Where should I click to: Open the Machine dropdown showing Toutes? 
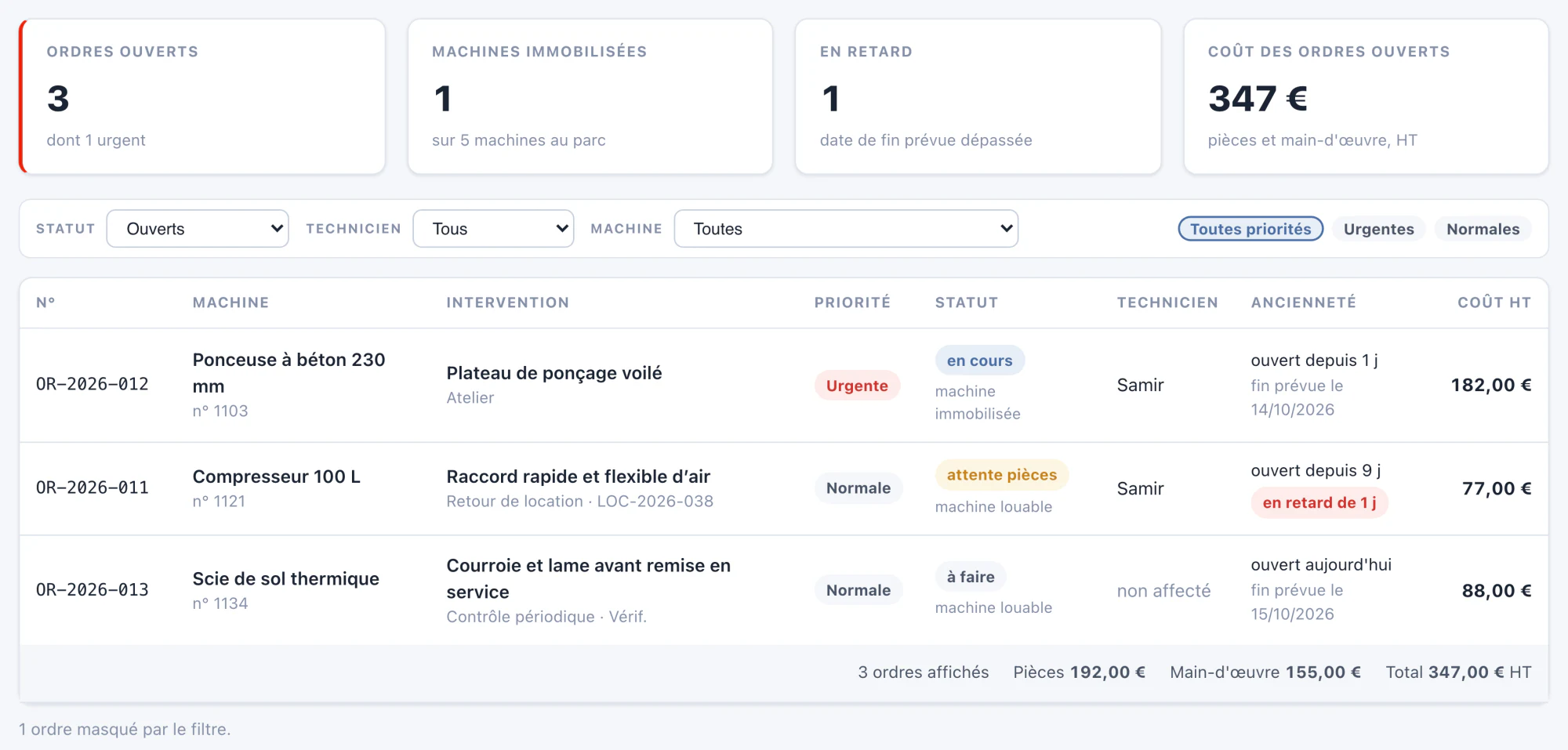point(846,229)
